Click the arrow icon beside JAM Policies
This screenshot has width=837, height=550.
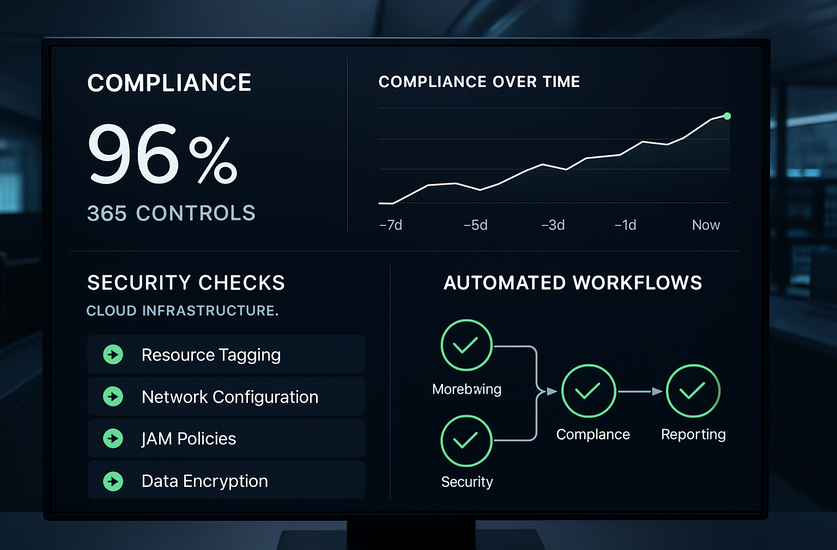(x=113, y=438)
